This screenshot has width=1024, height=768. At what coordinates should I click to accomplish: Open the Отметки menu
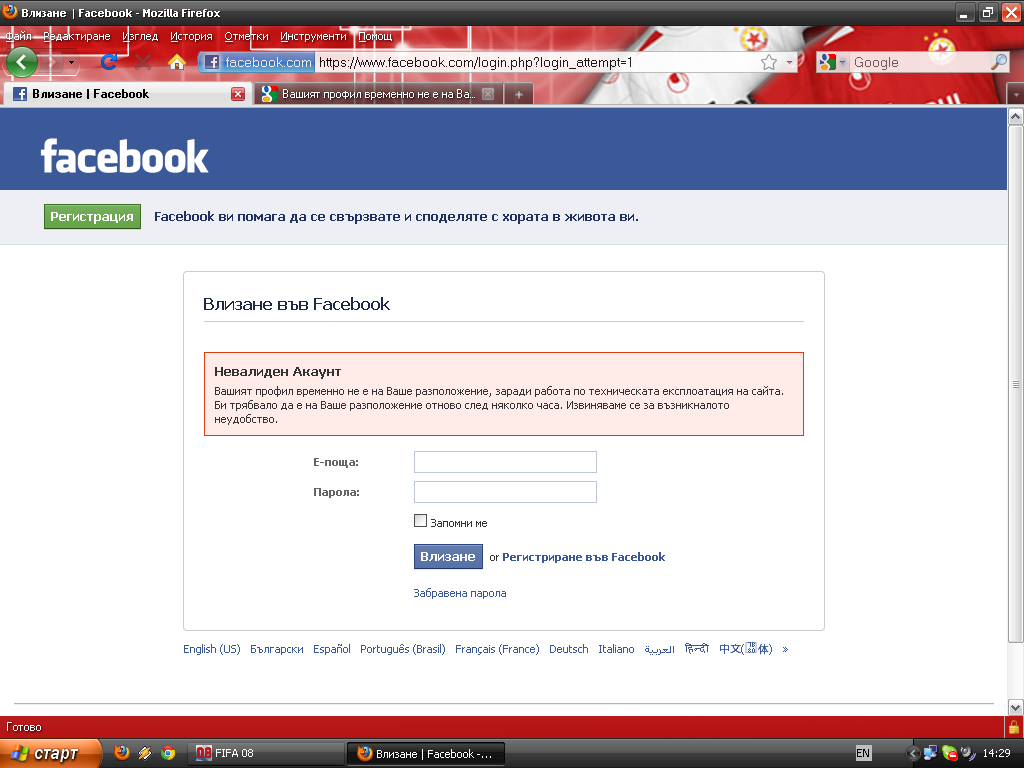click(246, 36)
